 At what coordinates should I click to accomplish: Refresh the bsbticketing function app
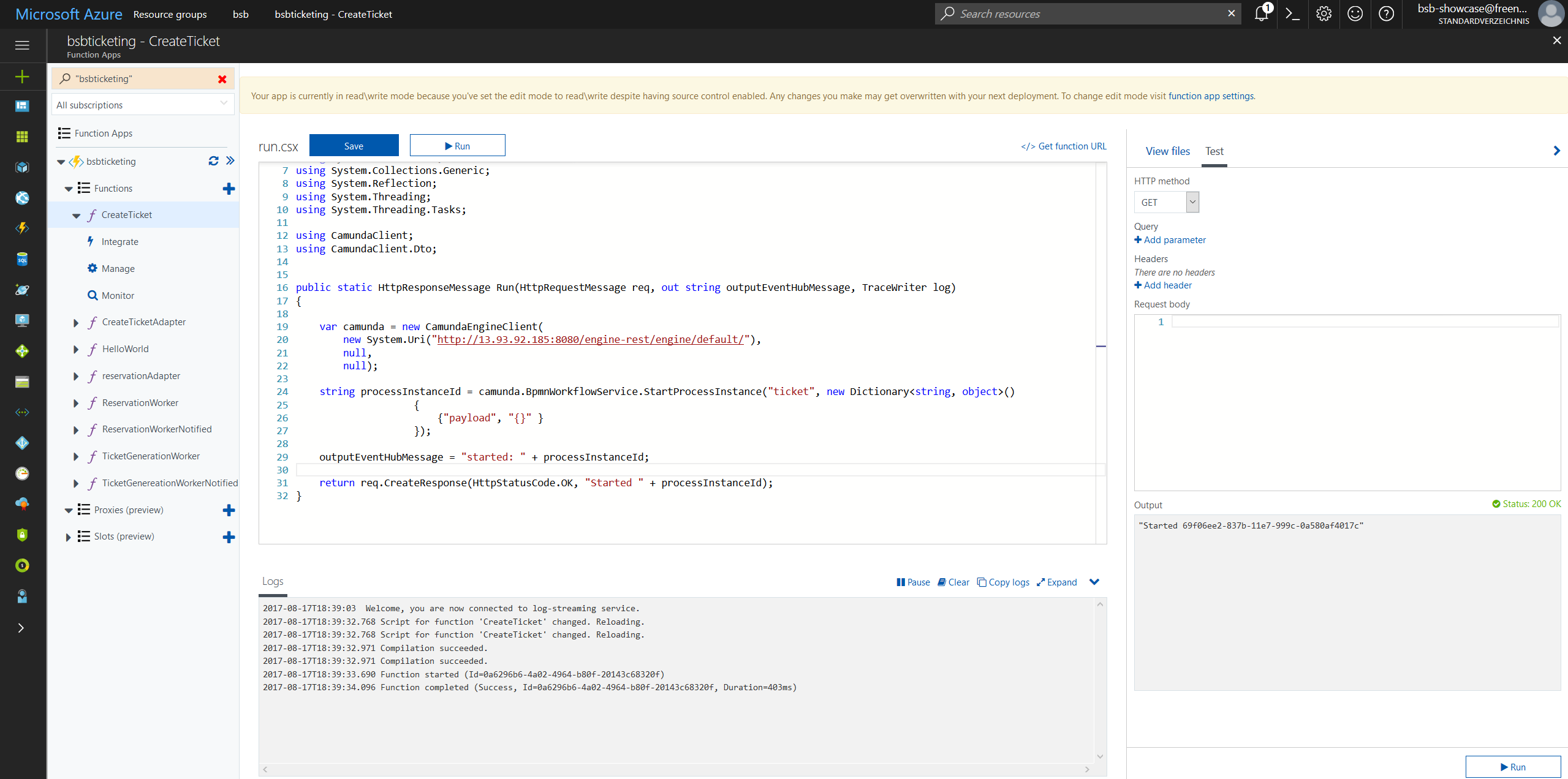pyautogui.click(x=213, y=160)
